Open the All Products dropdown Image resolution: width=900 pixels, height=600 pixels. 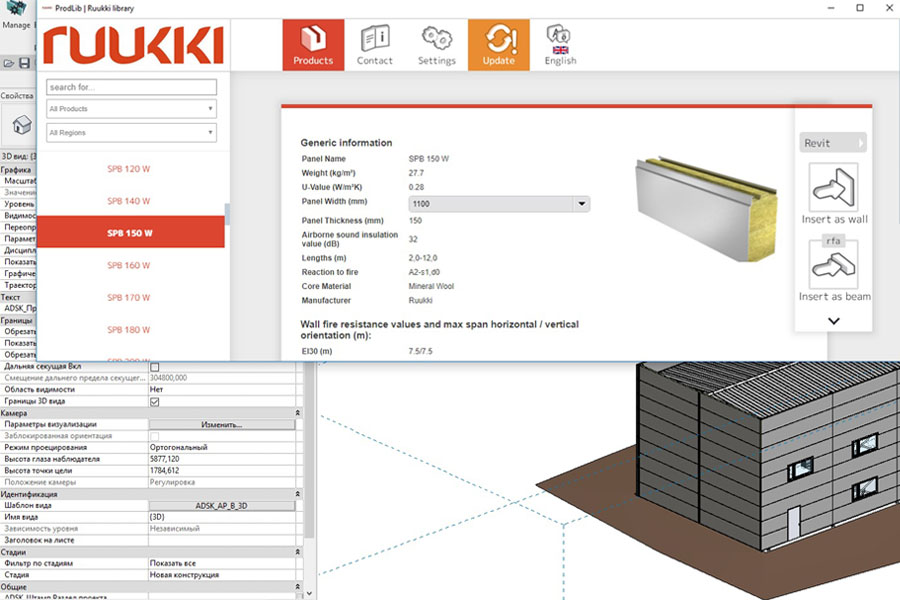point(131,109)
